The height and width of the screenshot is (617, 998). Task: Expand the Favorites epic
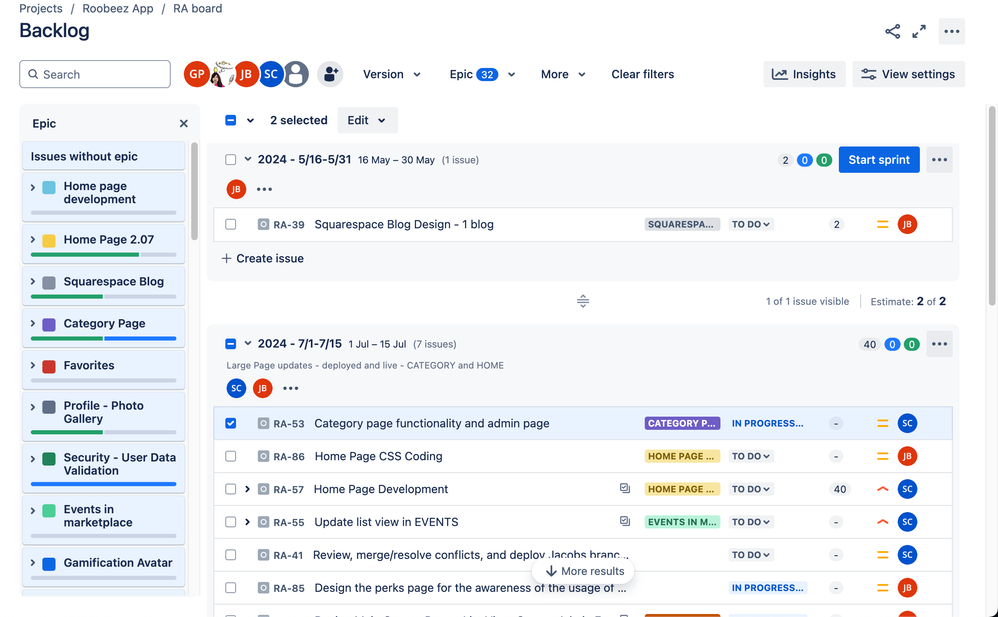coord(32,365)
